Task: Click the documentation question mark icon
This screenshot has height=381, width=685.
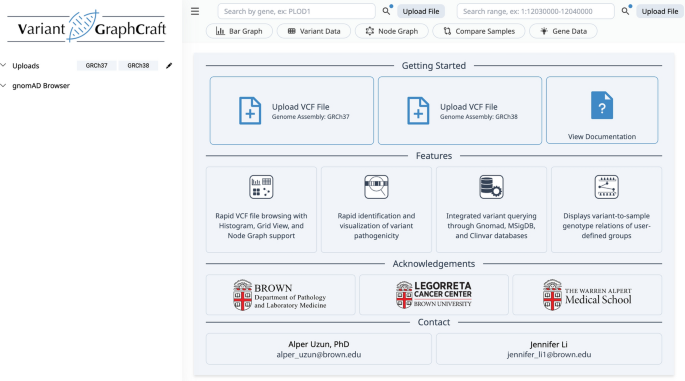Action: (602, 105)
